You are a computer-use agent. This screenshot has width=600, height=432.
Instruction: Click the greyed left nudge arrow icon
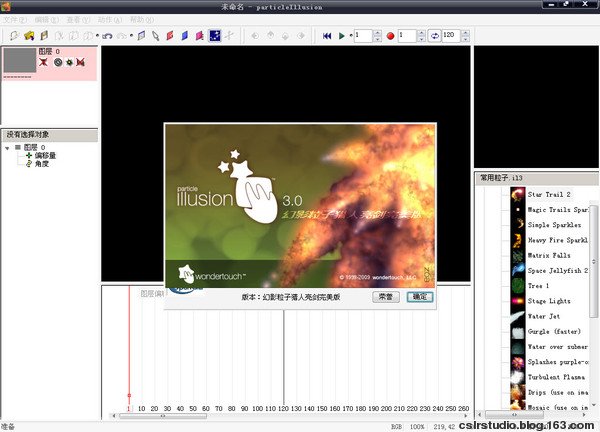click(x=255, y=36)
